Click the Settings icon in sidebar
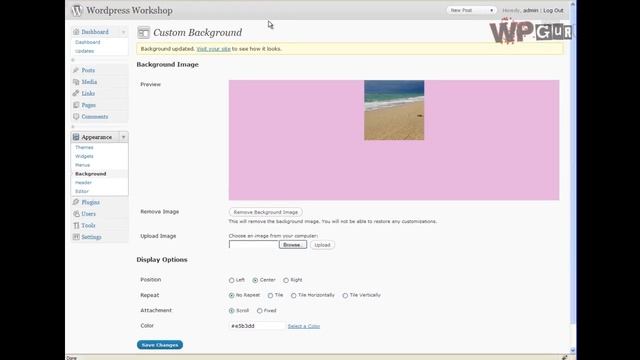This screenshot has width=640, height=360. [76, 237]
